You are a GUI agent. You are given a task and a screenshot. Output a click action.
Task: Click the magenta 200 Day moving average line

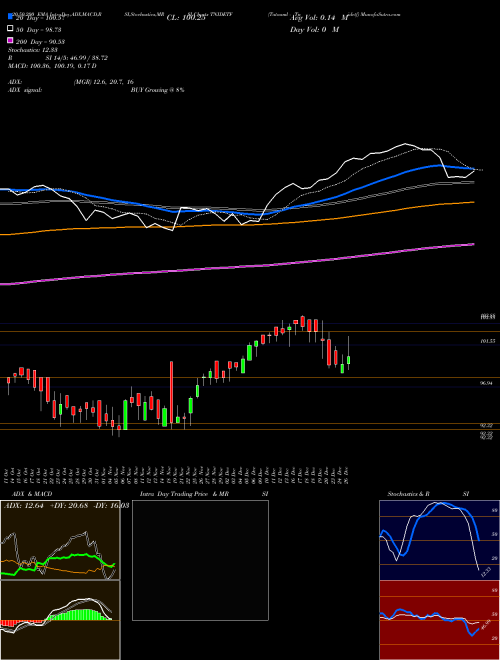237,266
